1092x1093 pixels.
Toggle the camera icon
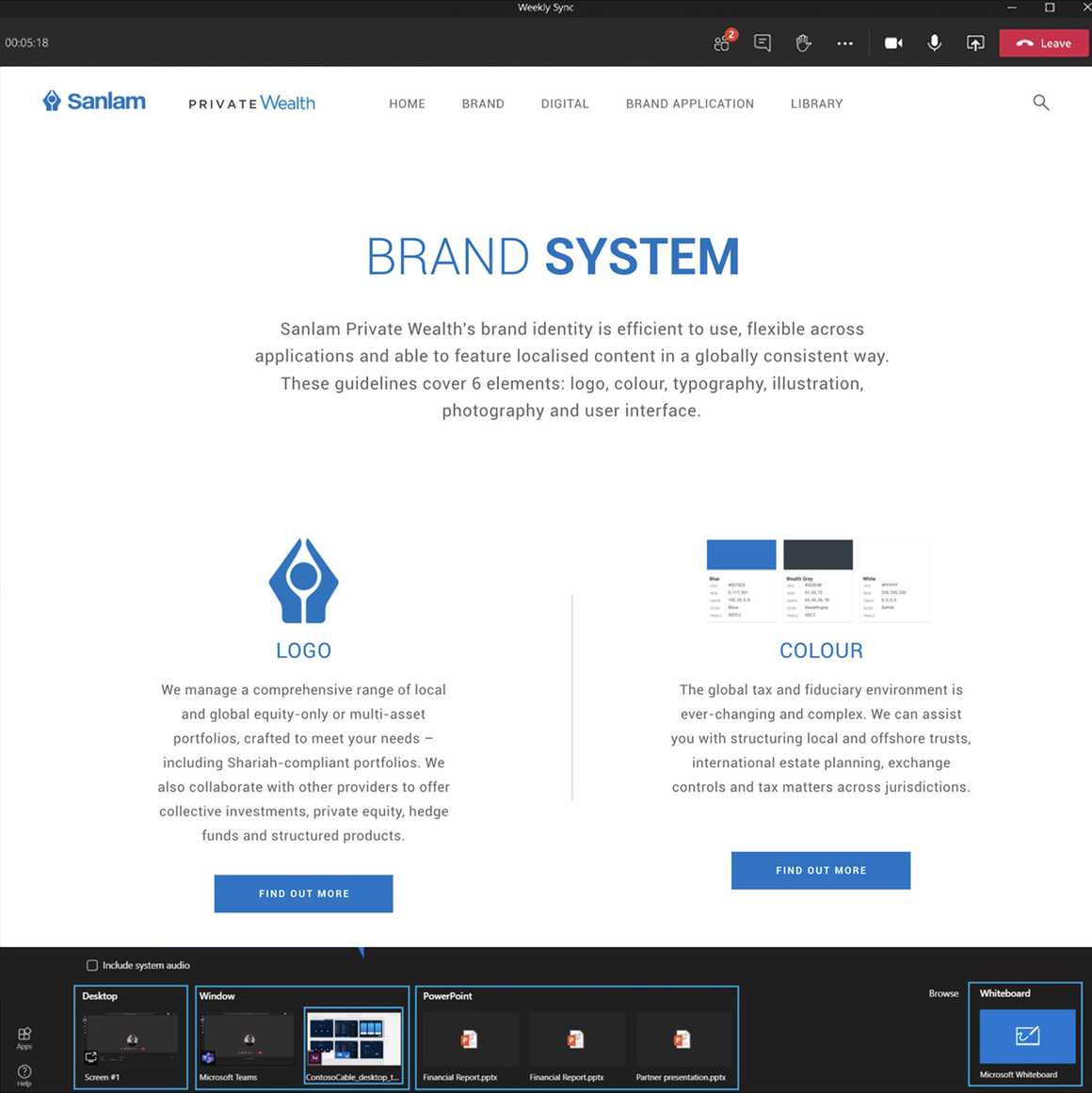pyautogui.click(x=893, y=43)
